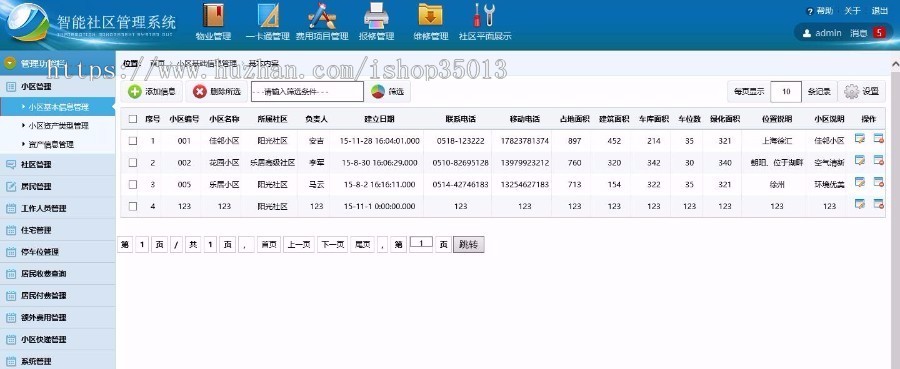This screenshot has width=900, height=369.
Task: Open the 物业管理 module icon
Action: (213, 16)
